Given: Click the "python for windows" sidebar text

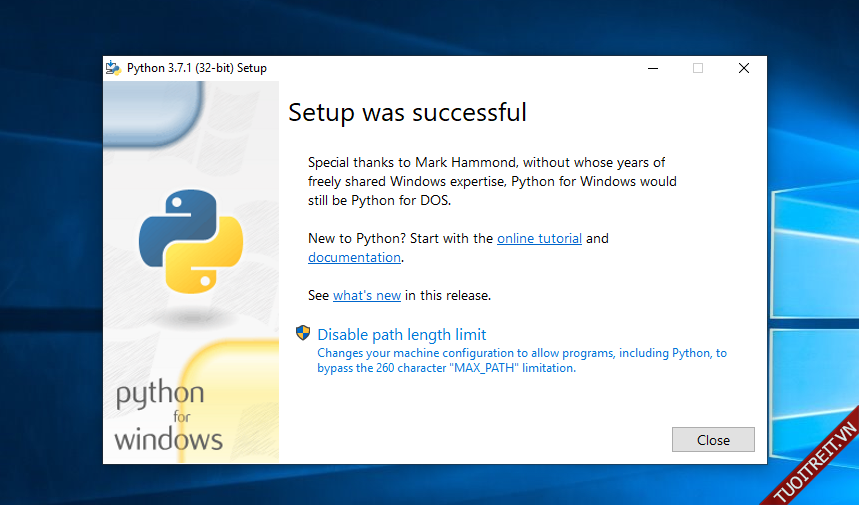Looking at the screenshot, I should [x=168, y=415].
